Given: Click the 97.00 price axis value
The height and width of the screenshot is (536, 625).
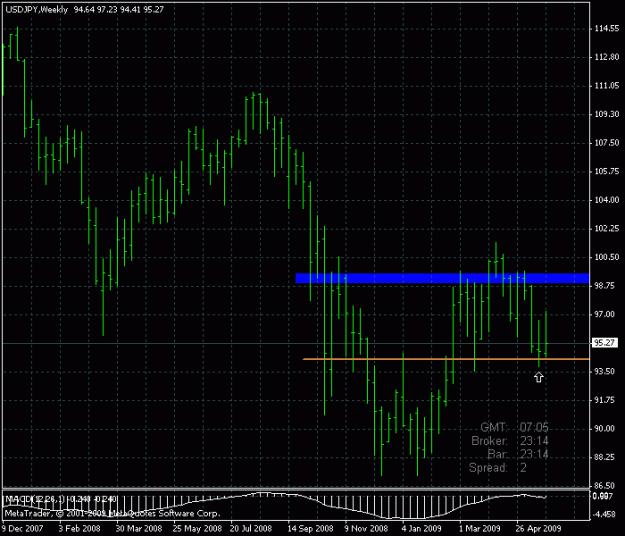Looking at the screenshot, I should click(x=605, y=314).
